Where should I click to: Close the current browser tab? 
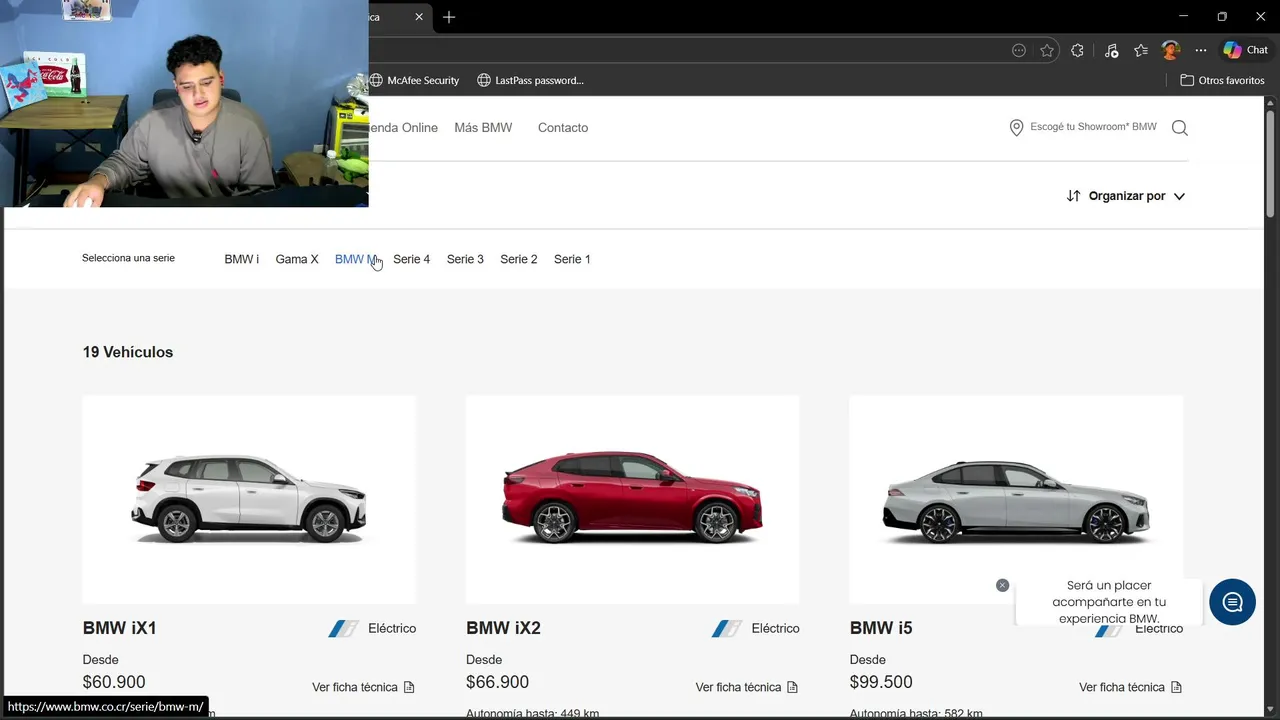[x=419, y=17]
